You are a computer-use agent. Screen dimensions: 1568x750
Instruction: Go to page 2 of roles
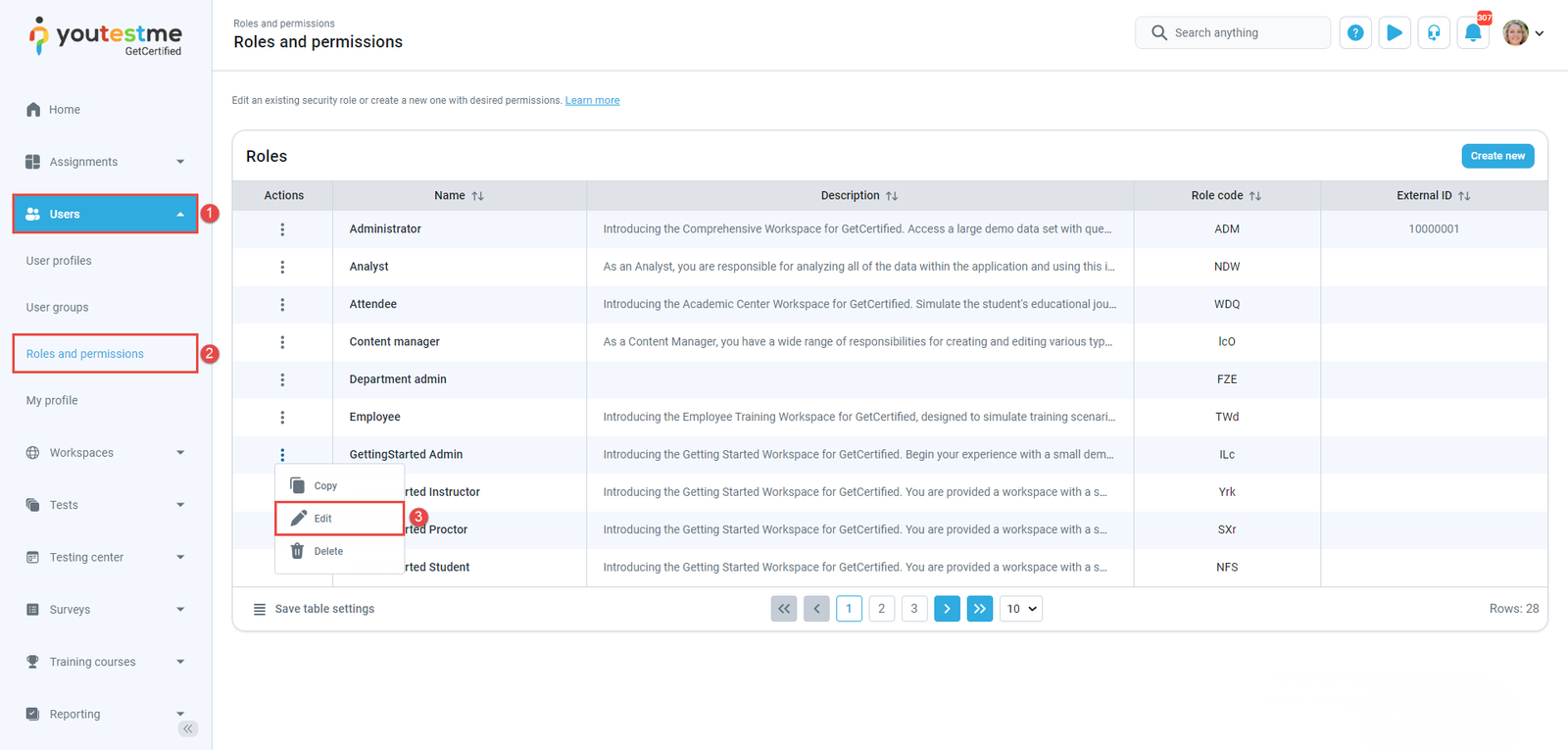[881, 609]
